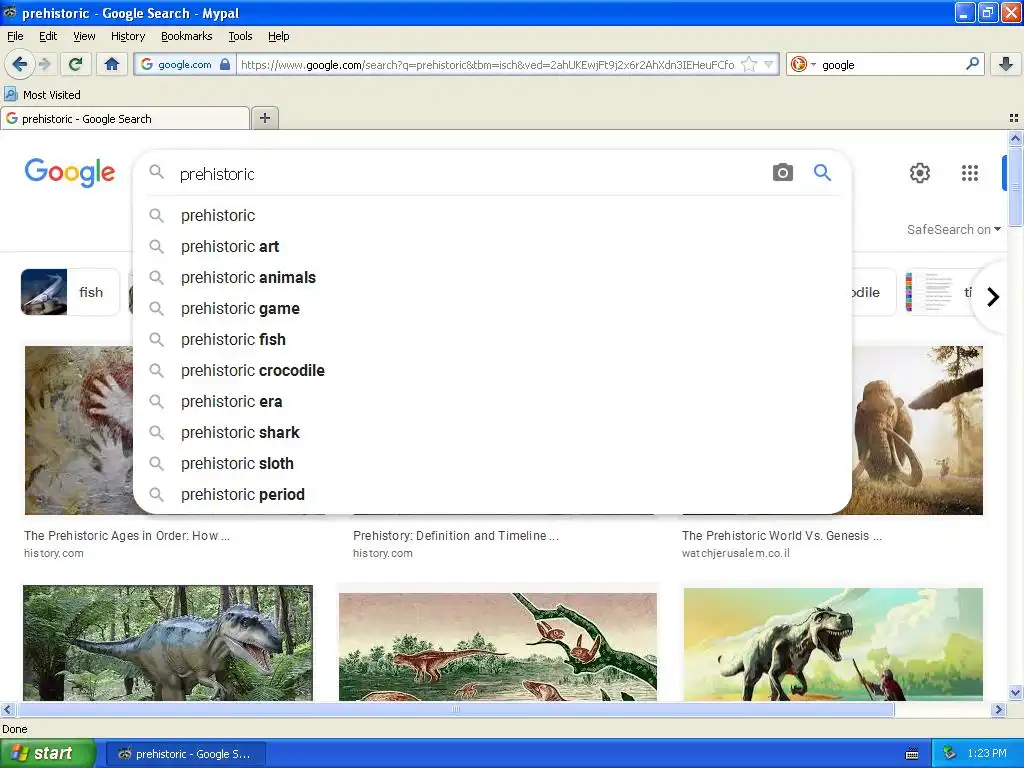Bookmark this page with the star icon

tap(749, 64)
